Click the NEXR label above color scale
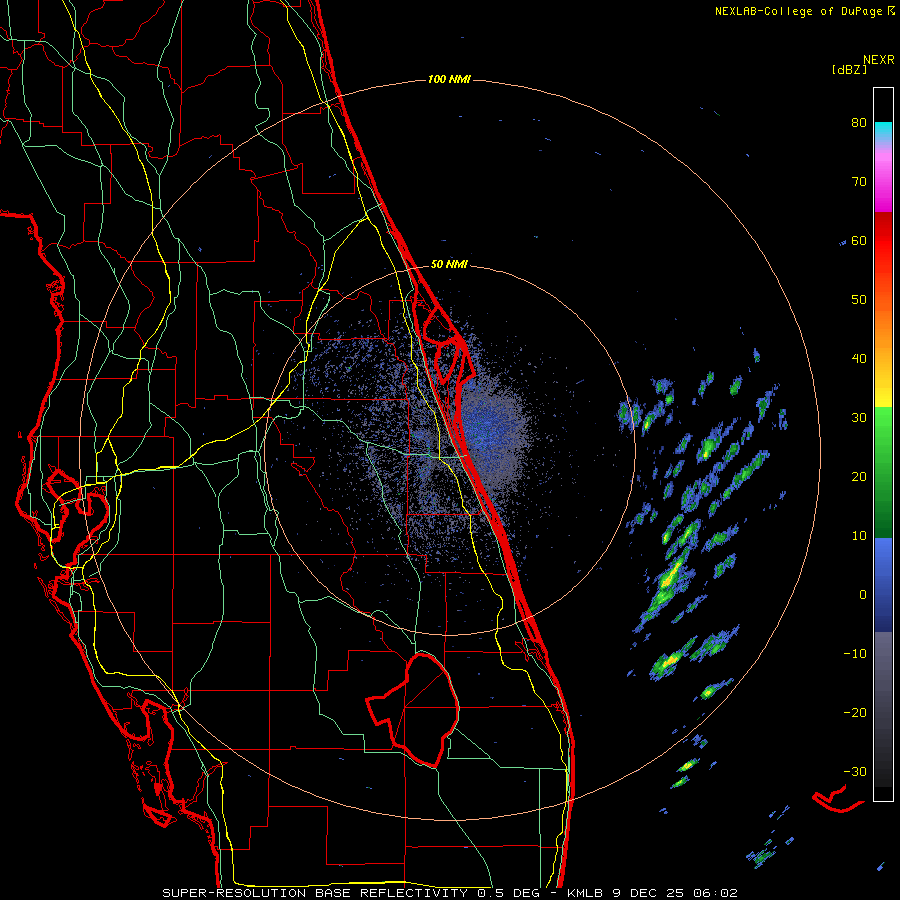900x900 pixels. (878, 60)
